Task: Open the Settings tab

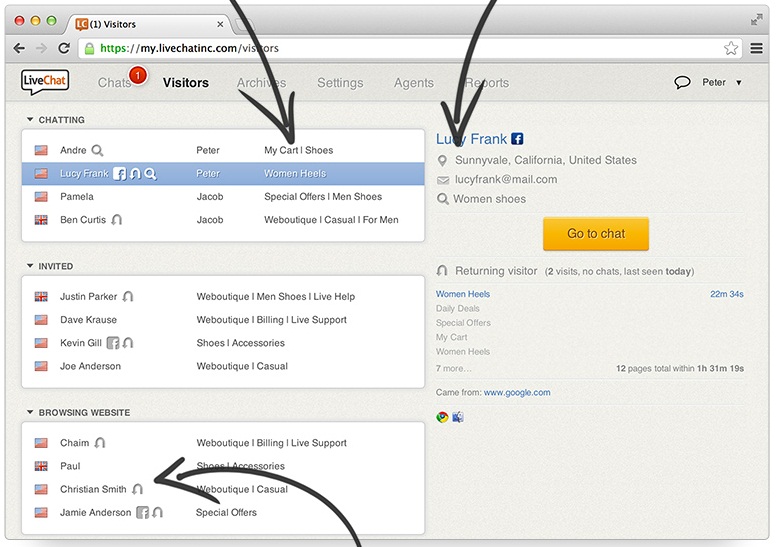Action: [x=340, y=83]
